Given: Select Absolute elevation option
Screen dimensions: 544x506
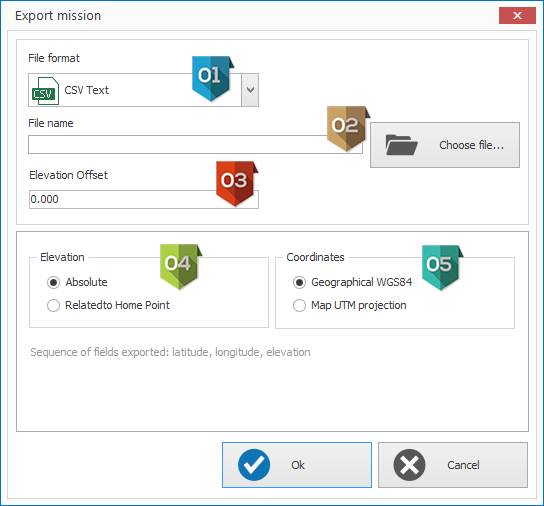Looking at the screenshot, I should (x=77, y=282).
